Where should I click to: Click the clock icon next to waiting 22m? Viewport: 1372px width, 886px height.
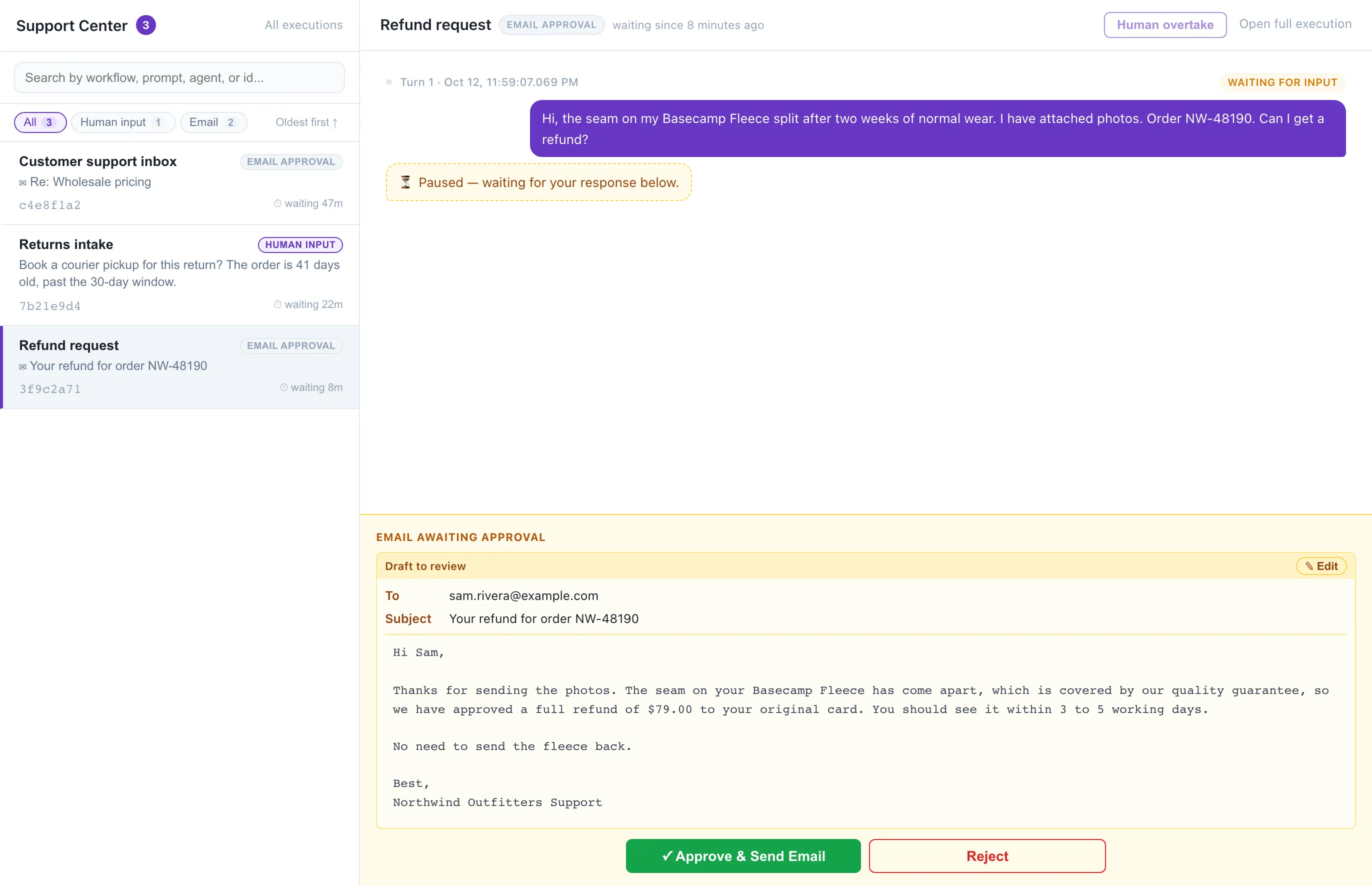(277, 305)
